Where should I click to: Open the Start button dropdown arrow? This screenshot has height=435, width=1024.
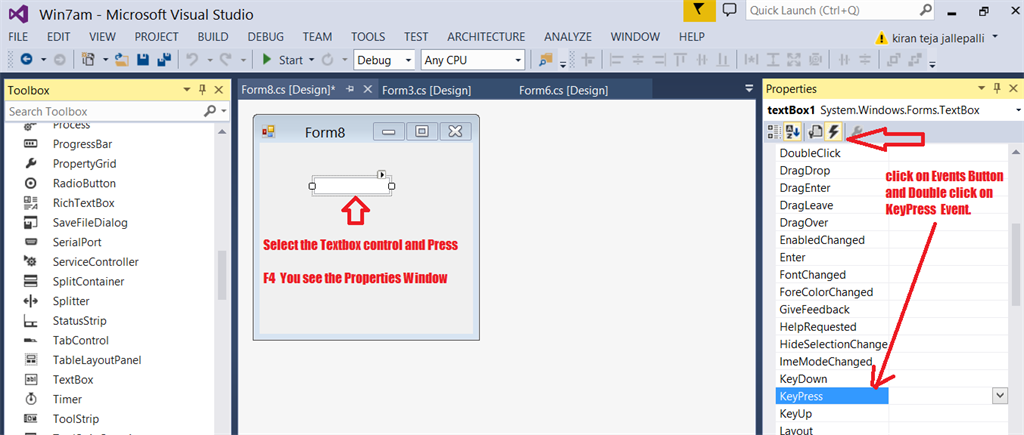point(312,60)
